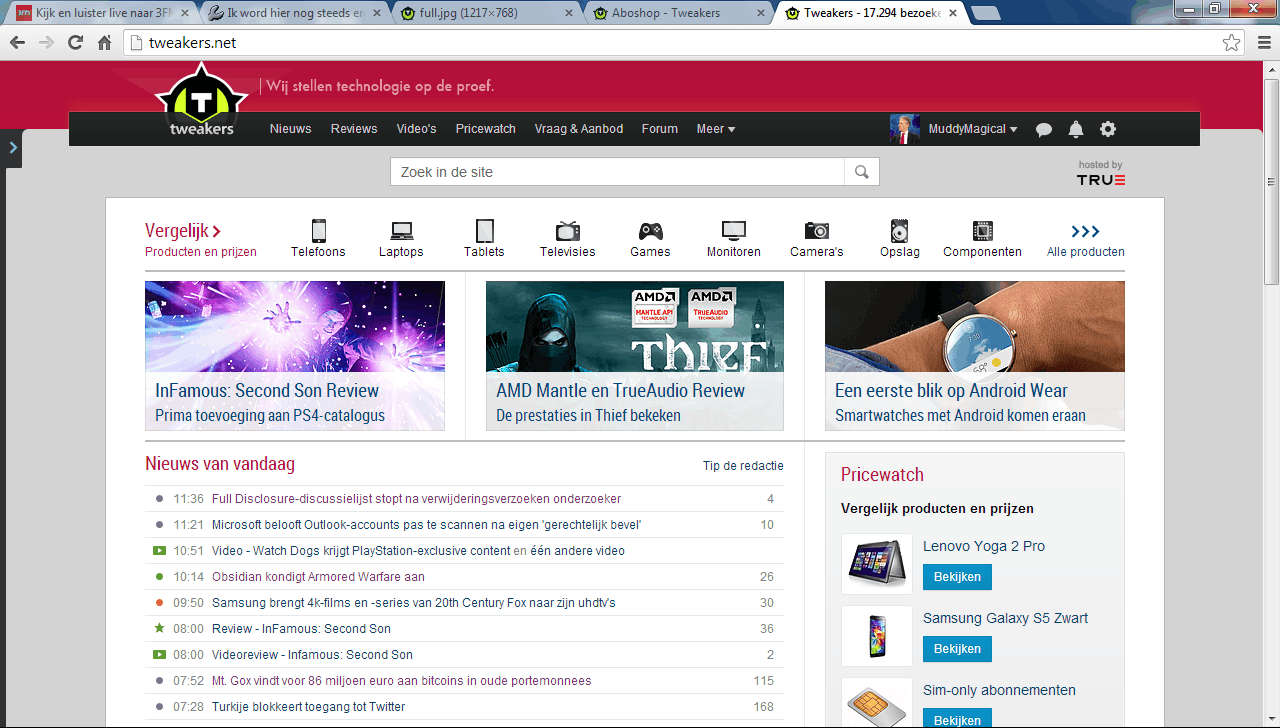Click the TRUE hosting logo
The width and height of the screenshot is (1280, 728).
[1101, 180]
